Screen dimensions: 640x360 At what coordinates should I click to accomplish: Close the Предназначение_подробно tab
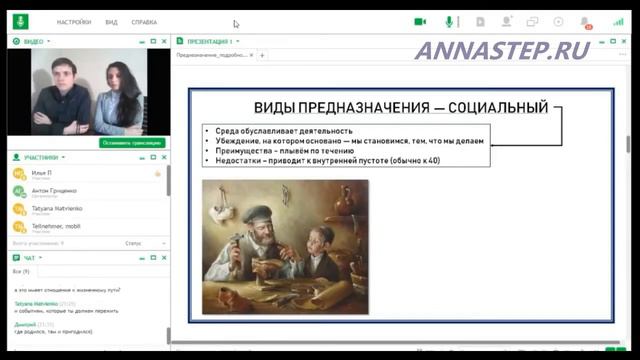tap(251, 55)
